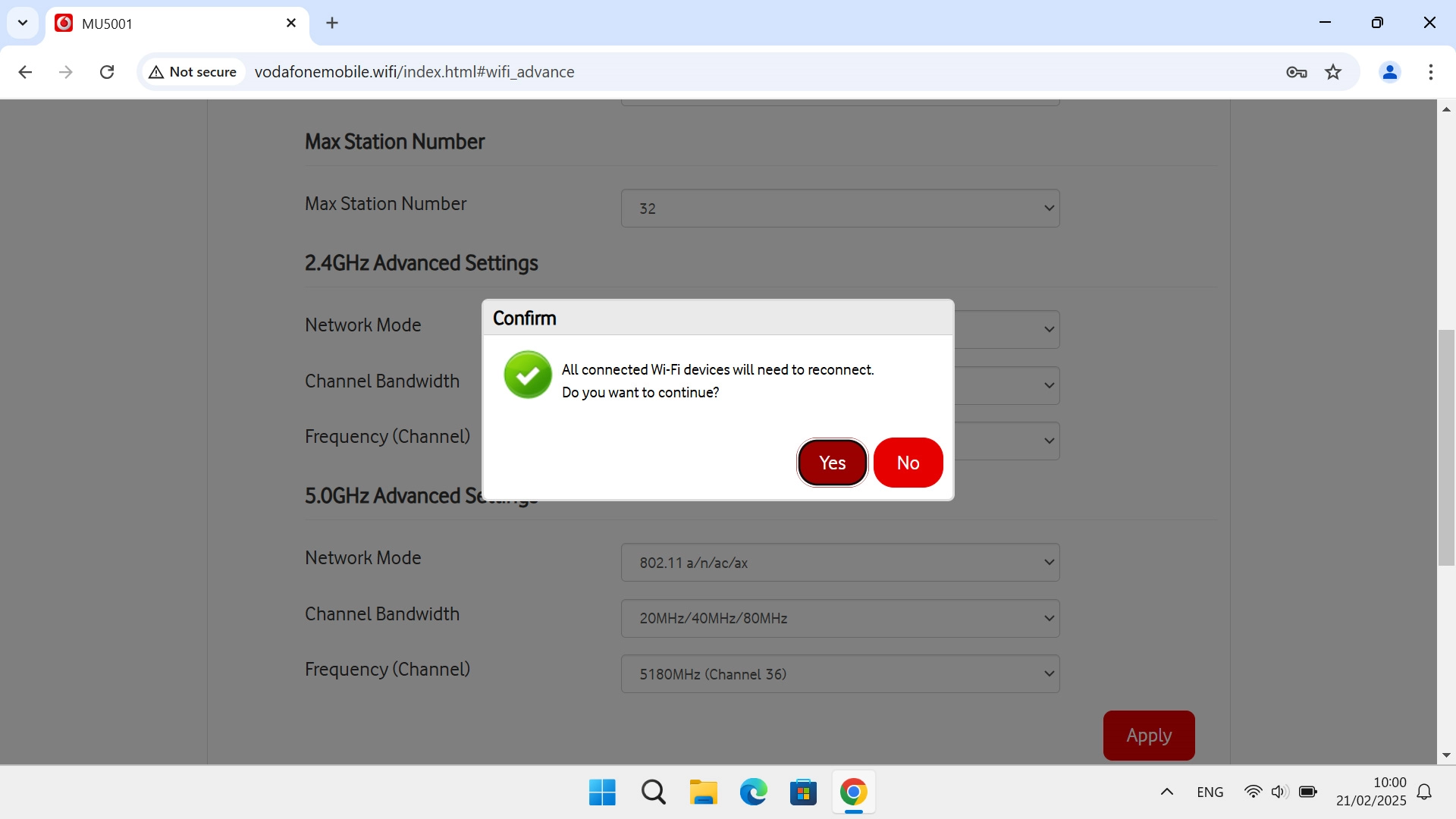The height and width of the screenshot is (819, 1456).
Task: Open Microsoft Edge from the taskbar
Action: [753, 792]
